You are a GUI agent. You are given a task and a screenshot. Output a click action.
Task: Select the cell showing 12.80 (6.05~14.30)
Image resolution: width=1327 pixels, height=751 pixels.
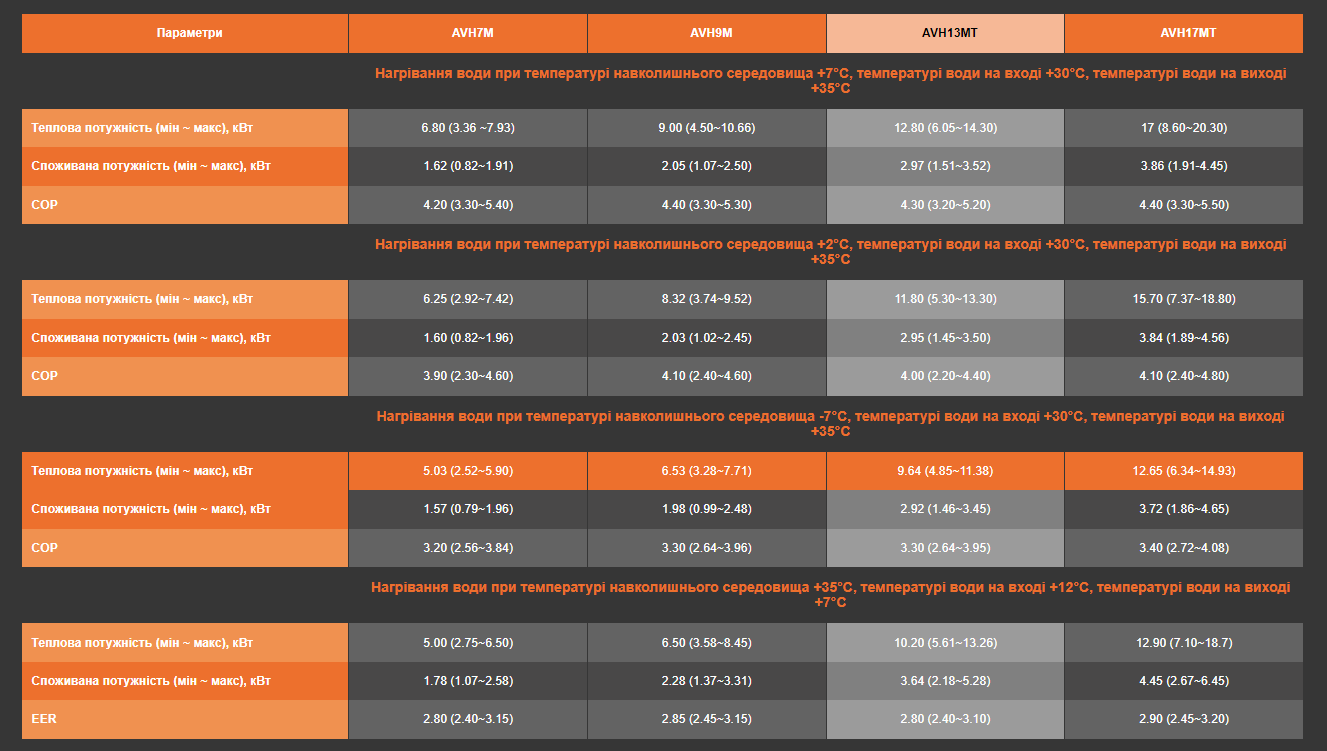(945, 128)
